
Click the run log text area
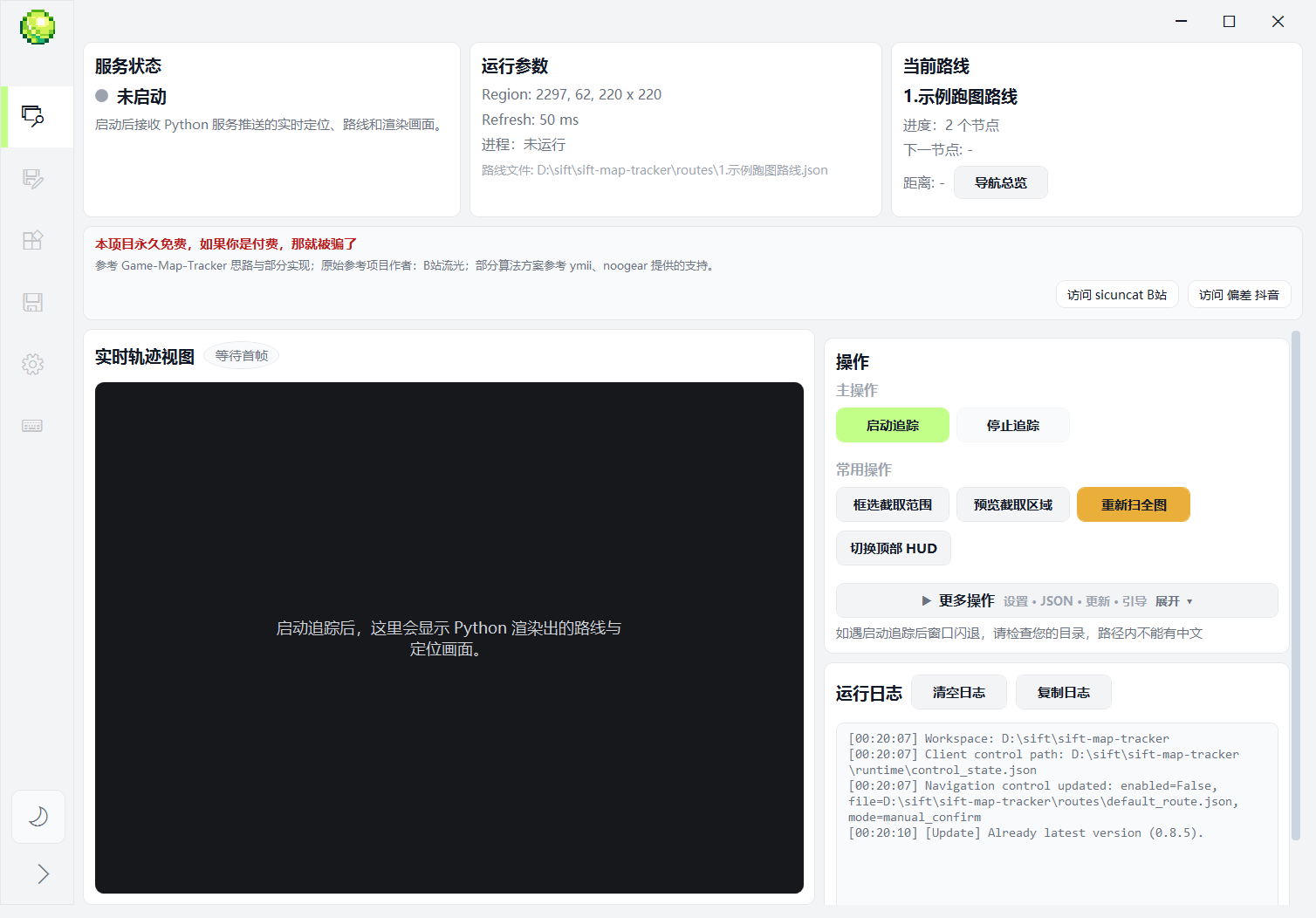1057,813
